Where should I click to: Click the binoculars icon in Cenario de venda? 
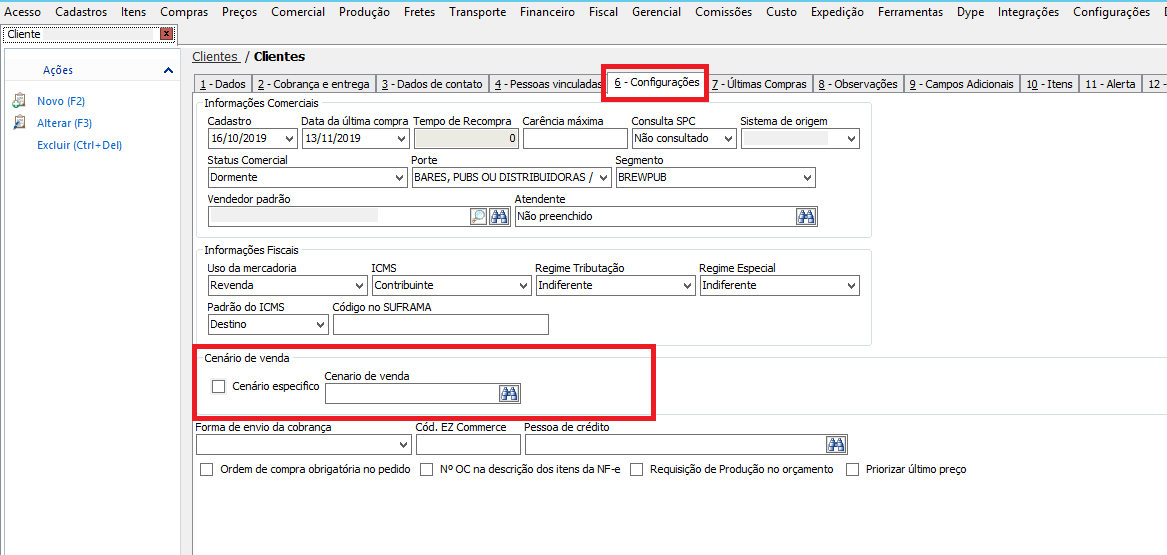[x=509, y=394]
